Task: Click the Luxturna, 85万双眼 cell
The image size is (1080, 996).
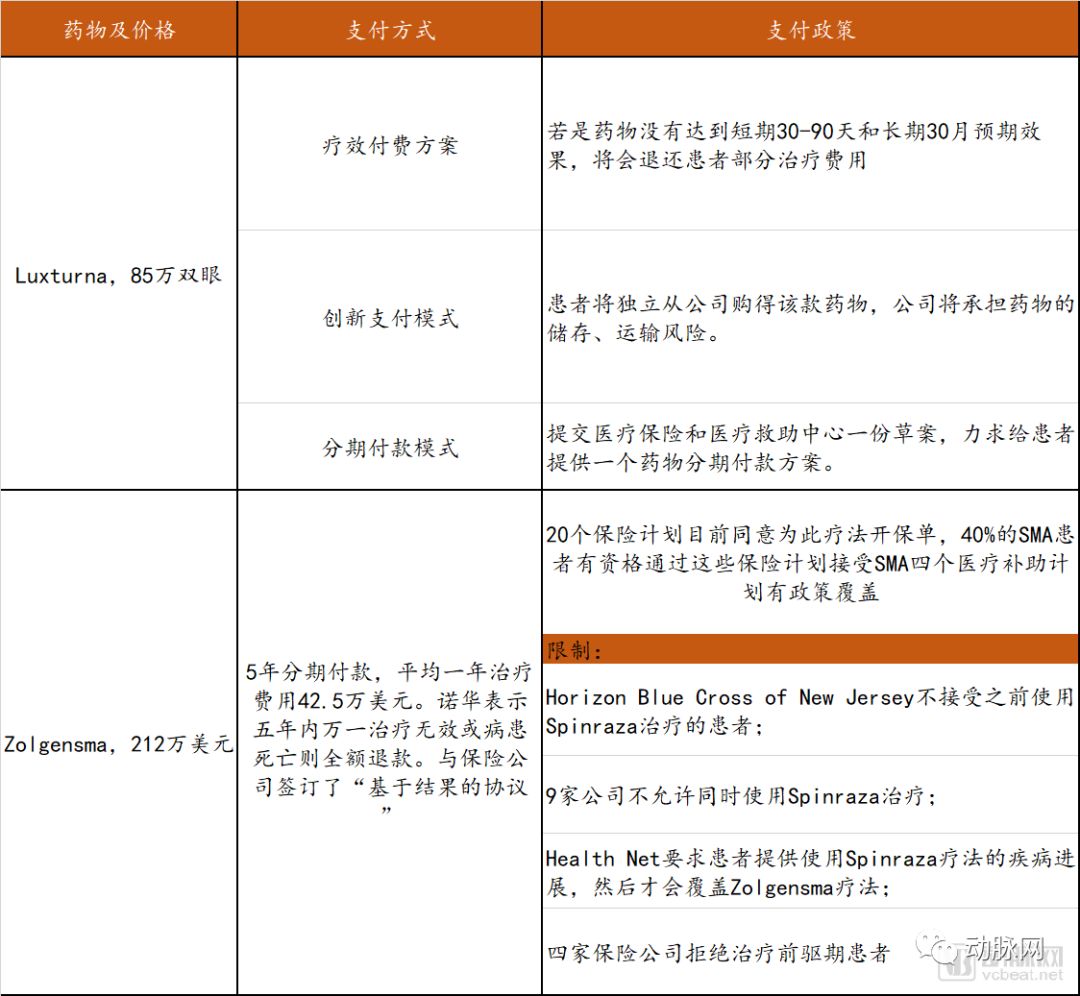Action: tap(119, 275)
